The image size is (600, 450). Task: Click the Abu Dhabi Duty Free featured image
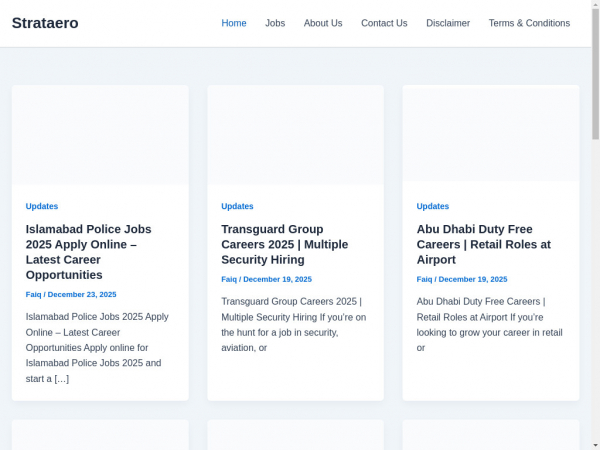point(490,135)
